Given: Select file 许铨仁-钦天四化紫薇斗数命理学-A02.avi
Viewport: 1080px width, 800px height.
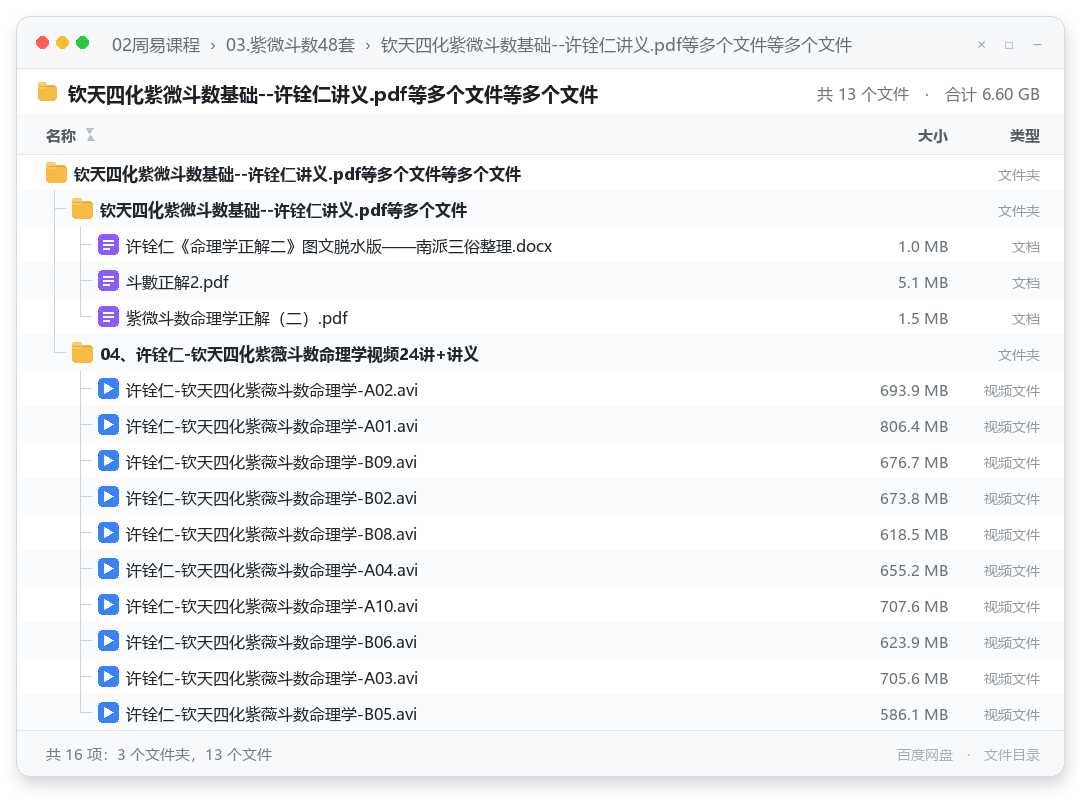Looking at the screenshot, I should click(541, 389).
